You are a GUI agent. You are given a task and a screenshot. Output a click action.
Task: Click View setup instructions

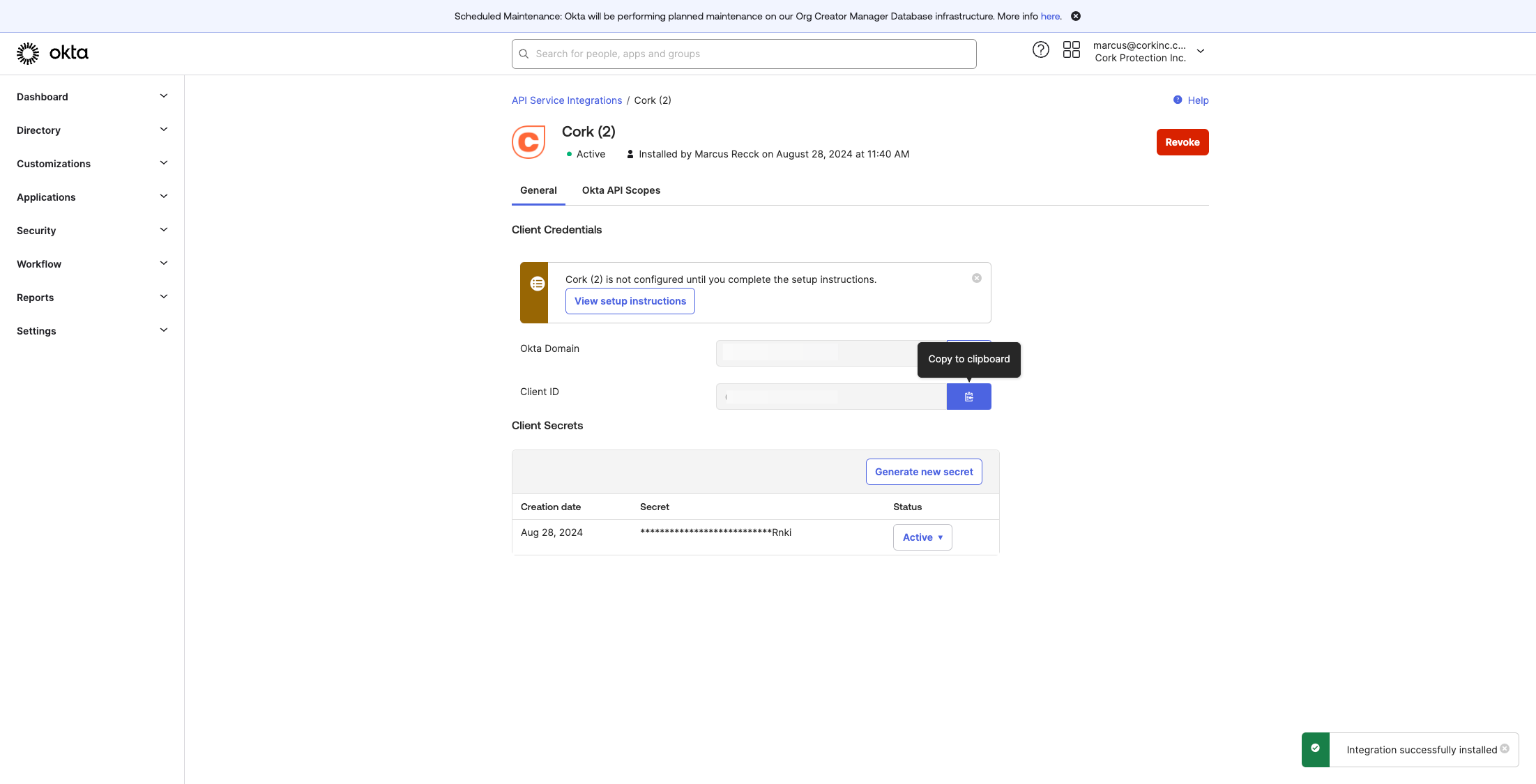tap(630, 301)
